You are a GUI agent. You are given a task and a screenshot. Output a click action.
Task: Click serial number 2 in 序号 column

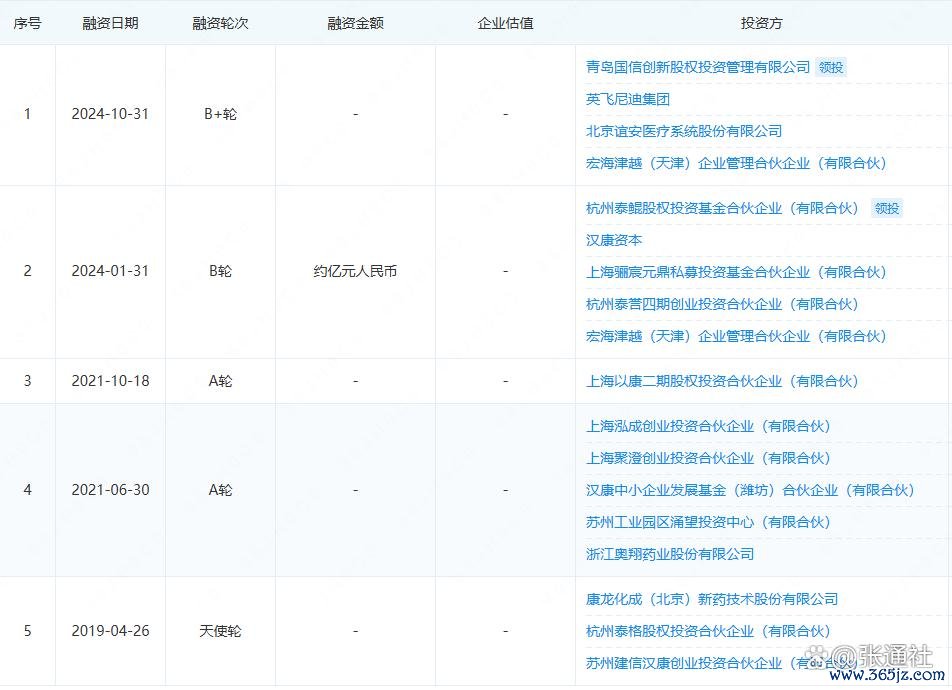click(x=27, y=271)
